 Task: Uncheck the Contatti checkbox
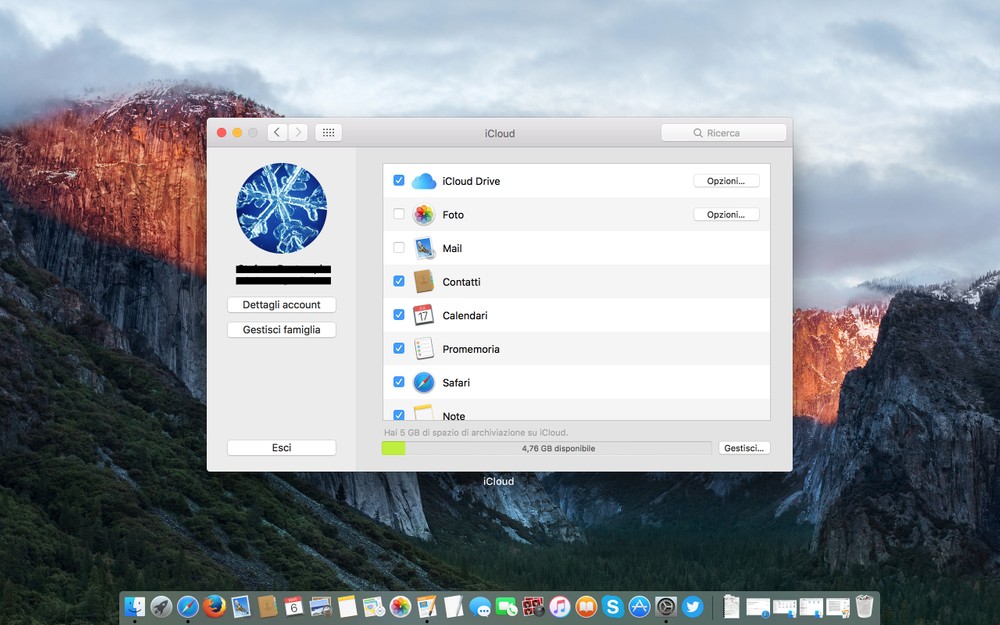(399, 282)
